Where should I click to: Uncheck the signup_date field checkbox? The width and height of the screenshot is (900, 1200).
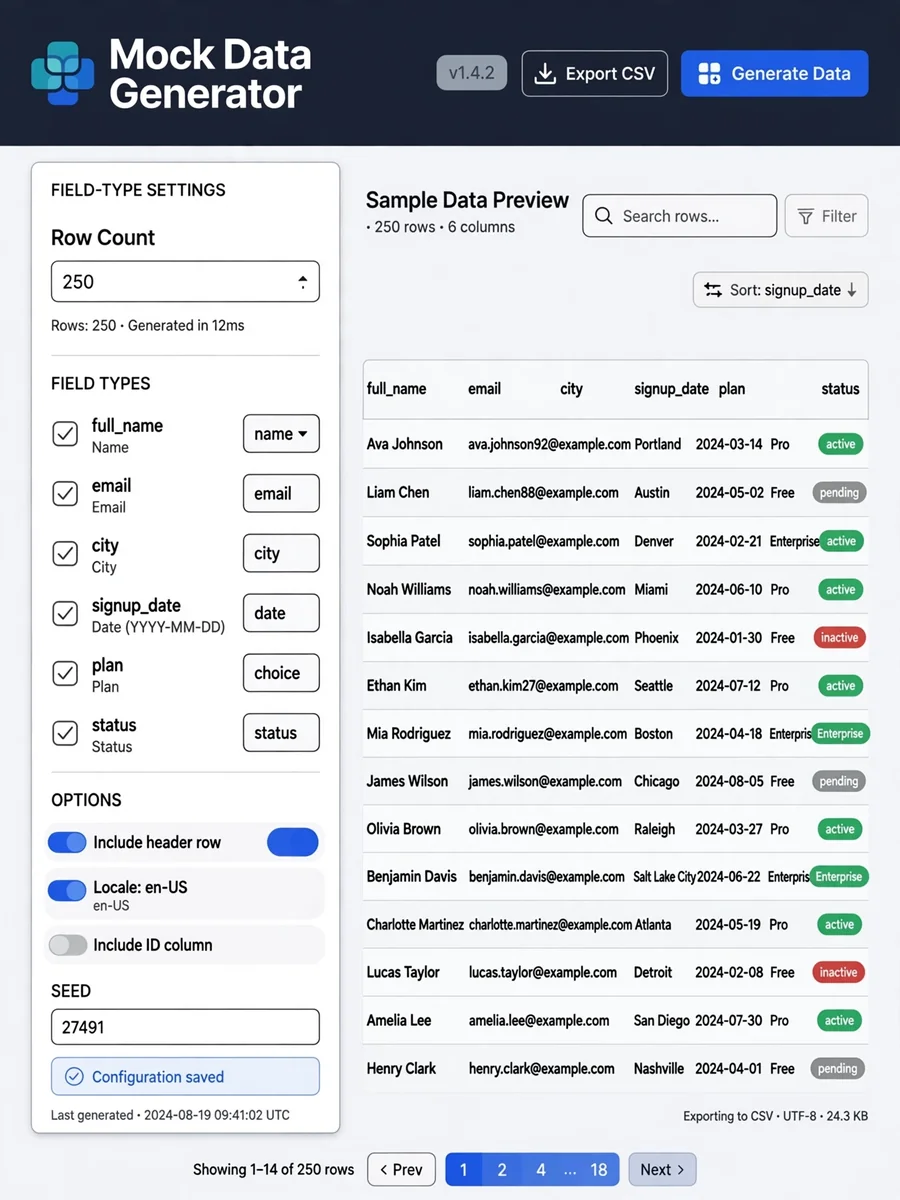65,613
